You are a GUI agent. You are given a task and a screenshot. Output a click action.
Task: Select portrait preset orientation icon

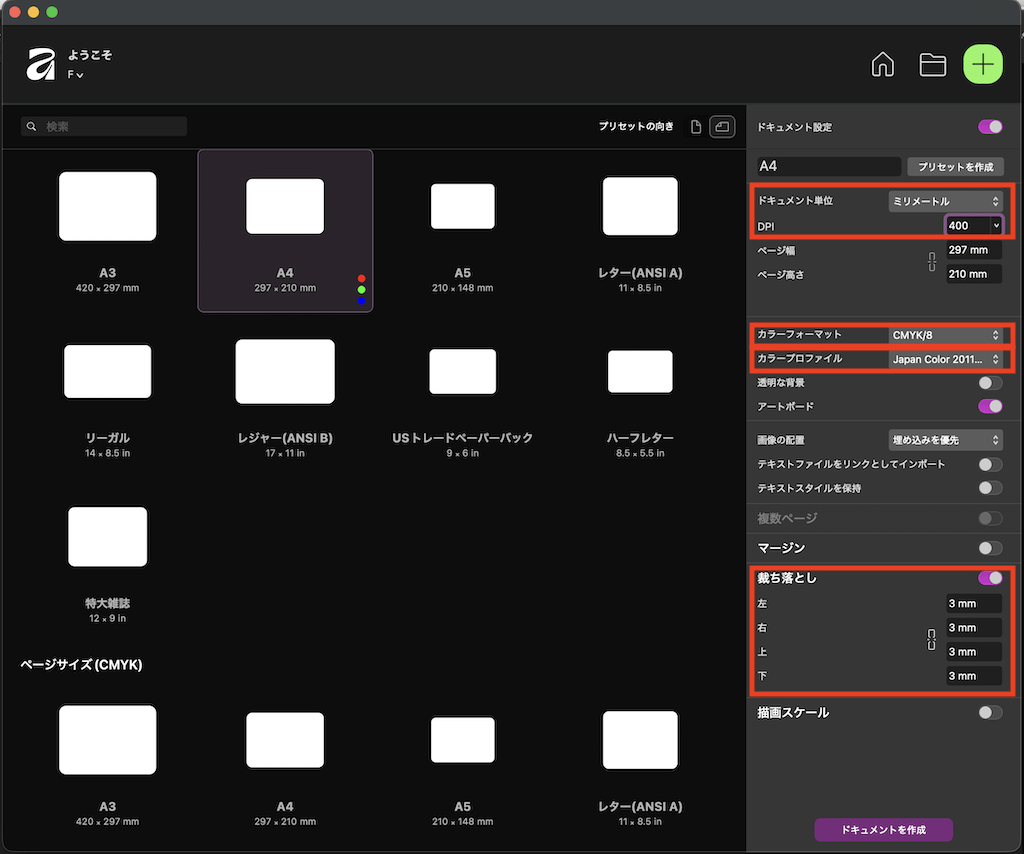(x=697, y=127)
